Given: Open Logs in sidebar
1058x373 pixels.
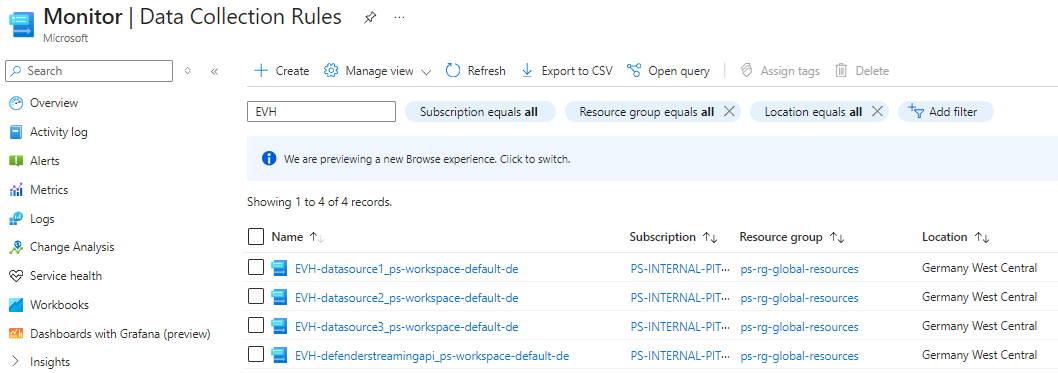Looking at the screenshot, I should (x=42, y=219).
